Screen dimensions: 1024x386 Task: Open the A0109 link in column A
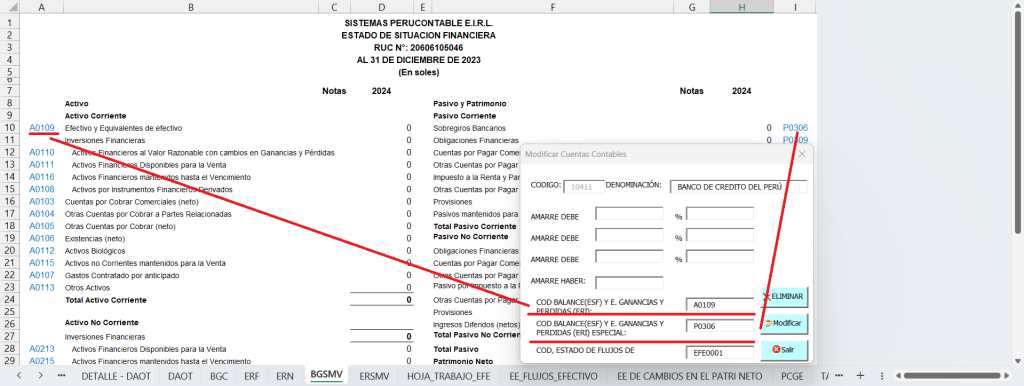point(42,128)
